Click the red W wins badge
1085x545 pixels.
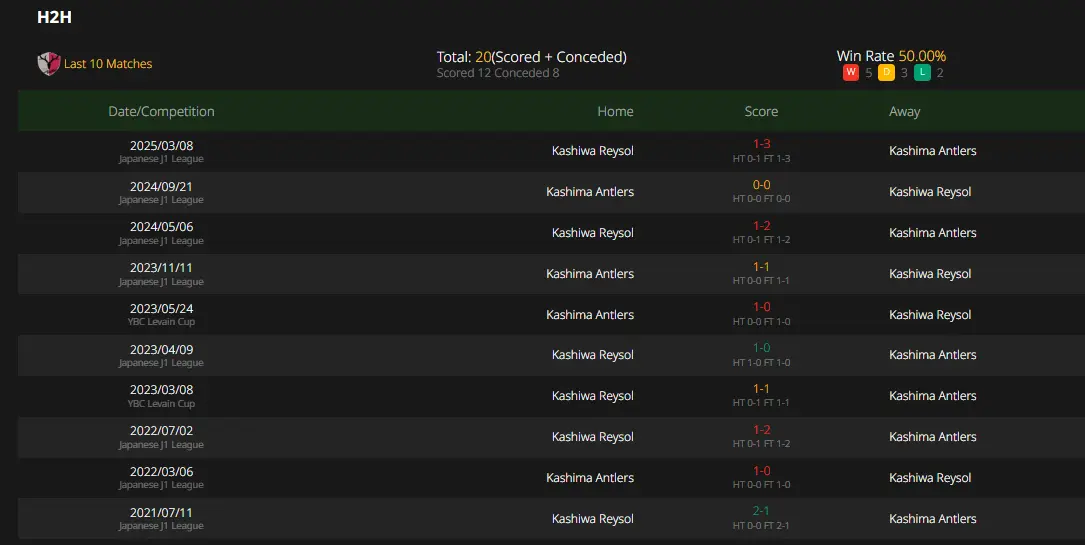[850, 72]
